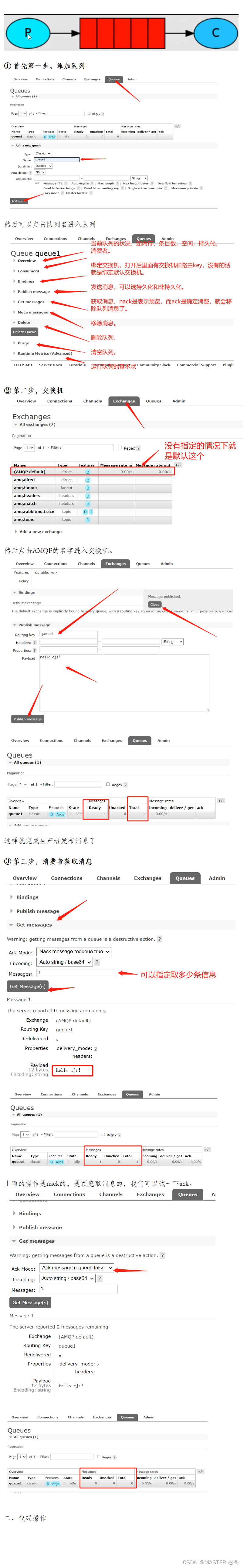The height and width of the screenshot is (1568, 244).
Task: Click the Delete Queue button
Action: pyautogui.click(x=24, y=332)
